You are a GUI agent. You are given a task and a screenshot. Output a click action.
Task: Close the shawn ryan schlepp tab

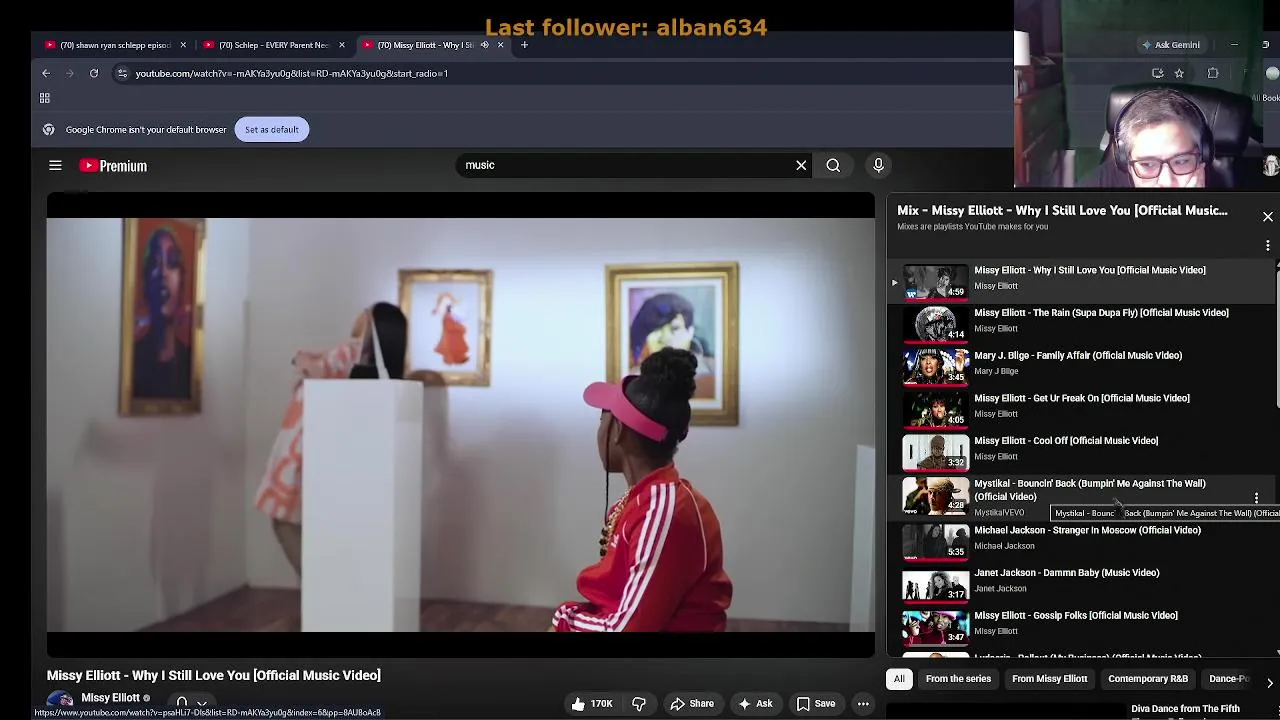(183, 45)
